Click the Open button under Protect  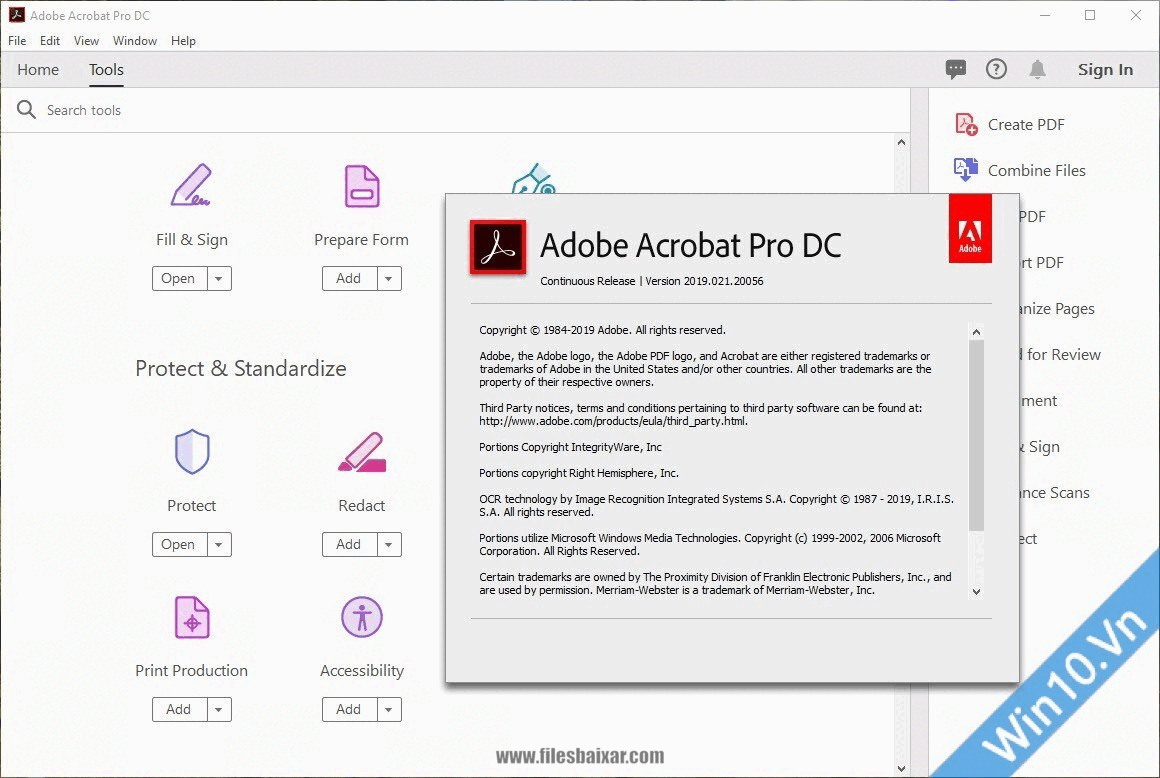(179, 544)
